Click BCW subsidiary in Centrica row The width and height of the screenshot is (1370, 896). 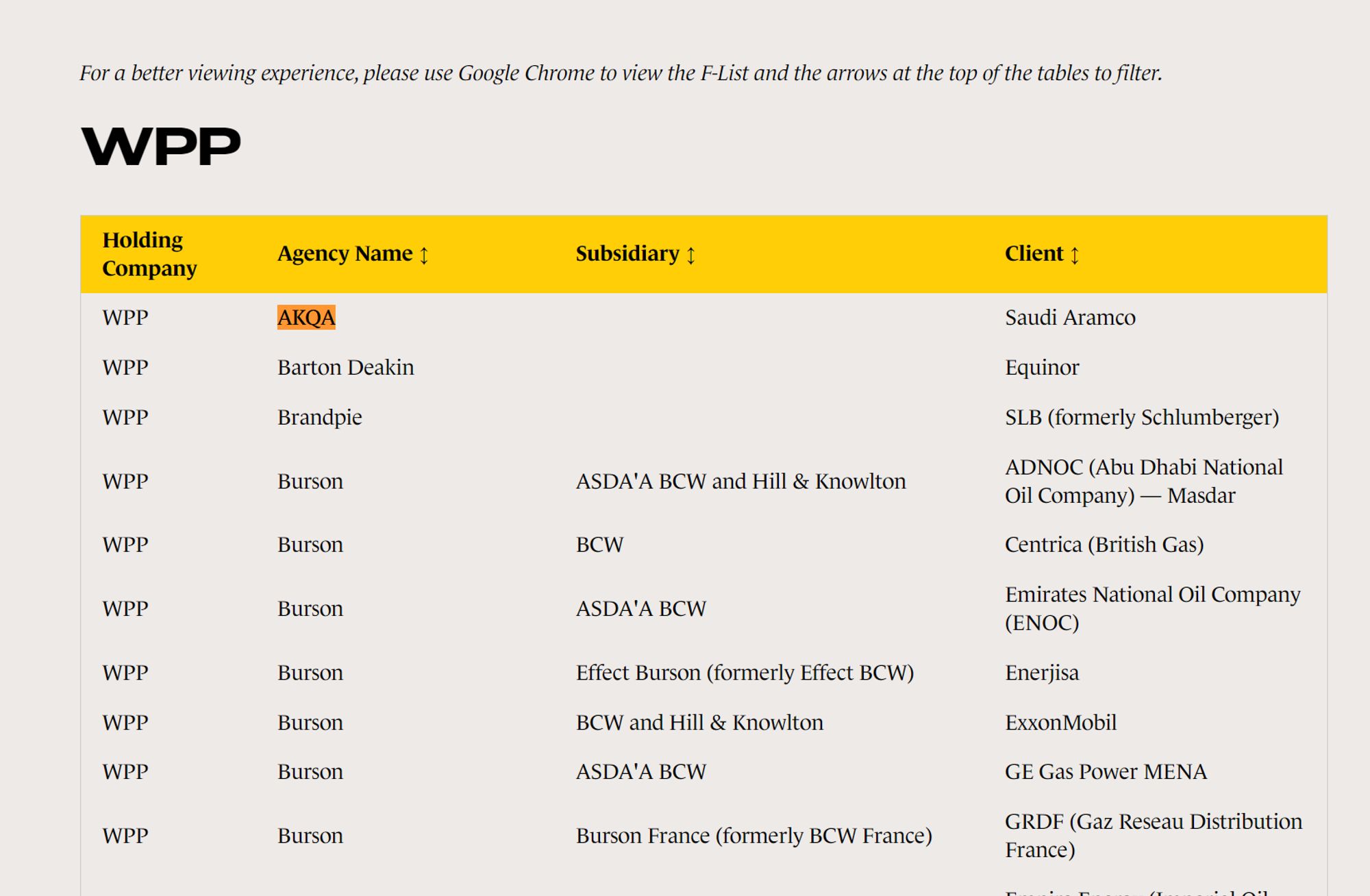[x=599, y=545]
